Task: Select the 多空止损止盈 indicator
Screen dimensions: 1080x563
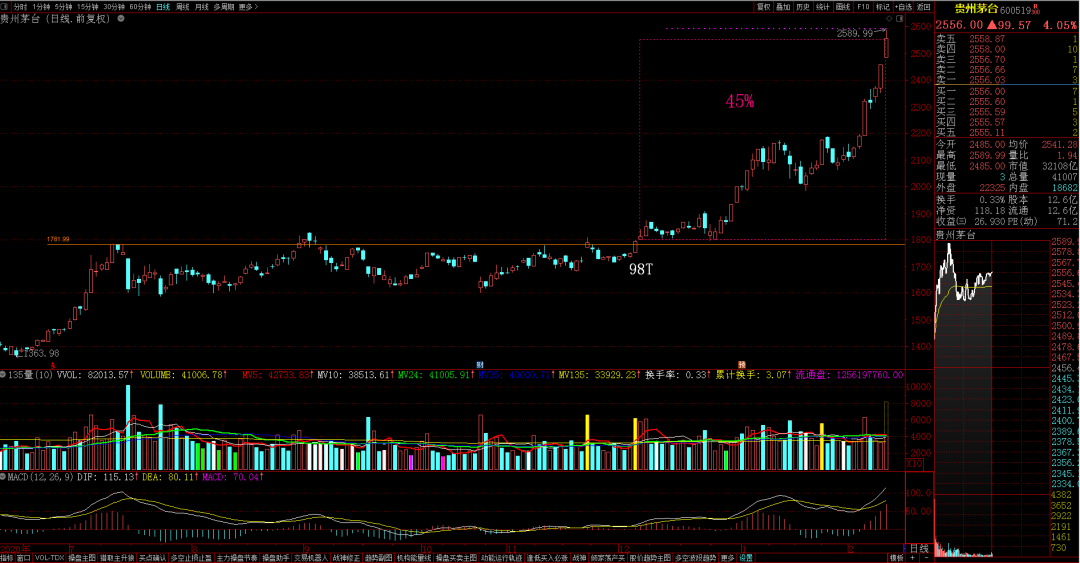Action: (191, 557)
